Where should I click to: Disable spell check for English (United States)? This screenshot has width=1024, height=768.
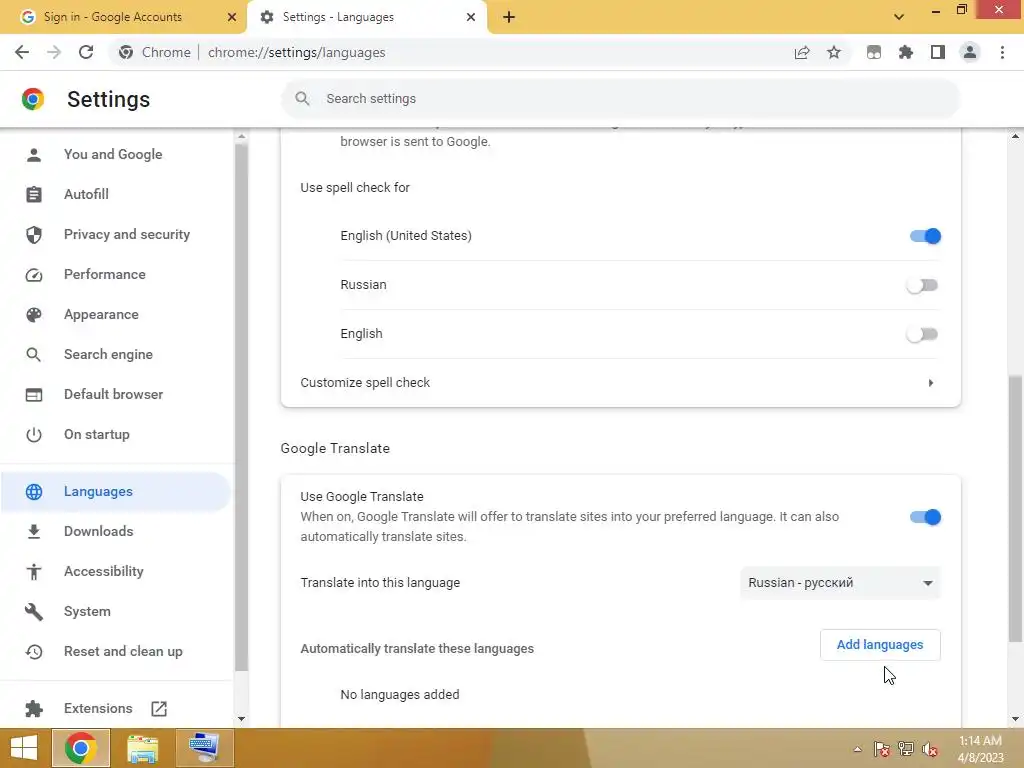[925, 236]
